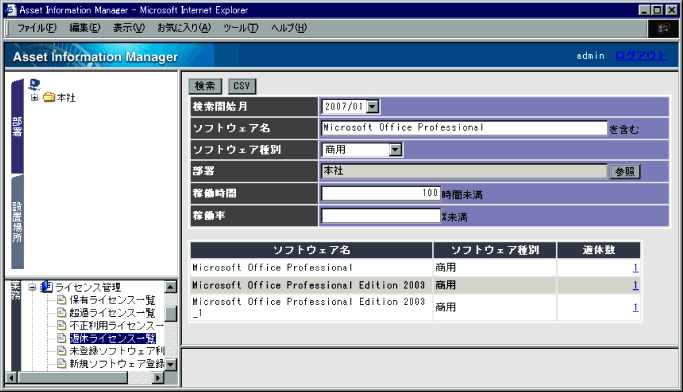Click 遊休数 link for Edition 2003 row

[x=636, y=285]
